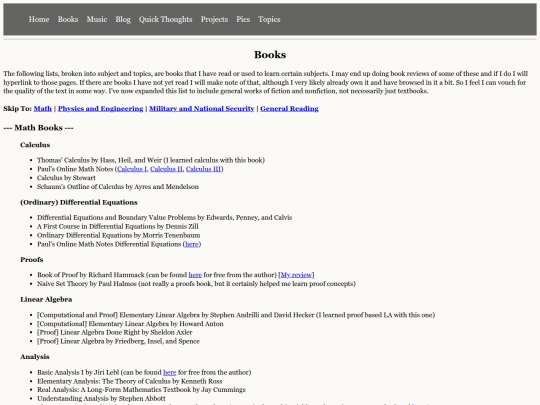Image resolution: width=540 pixels, height=405 pixels.
Task: Navigate to Projects page
Action: point(214,19)
